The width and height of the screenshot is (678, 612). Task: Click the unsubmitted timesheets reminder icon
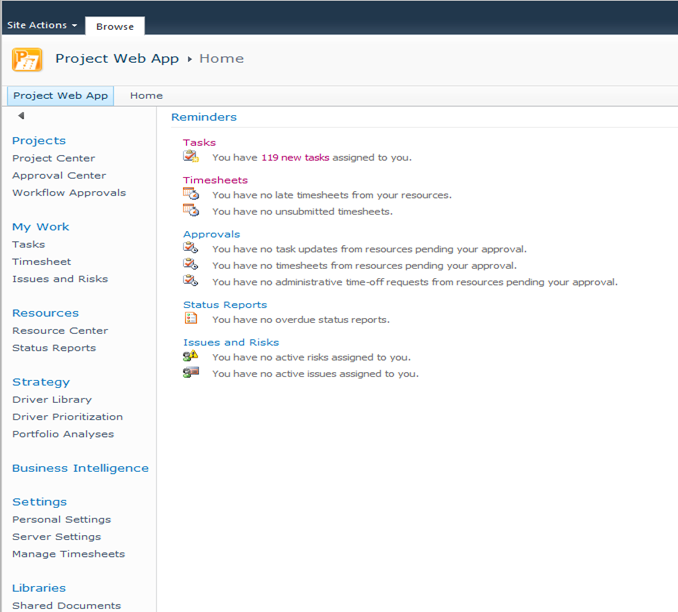[x=190, y=211]
